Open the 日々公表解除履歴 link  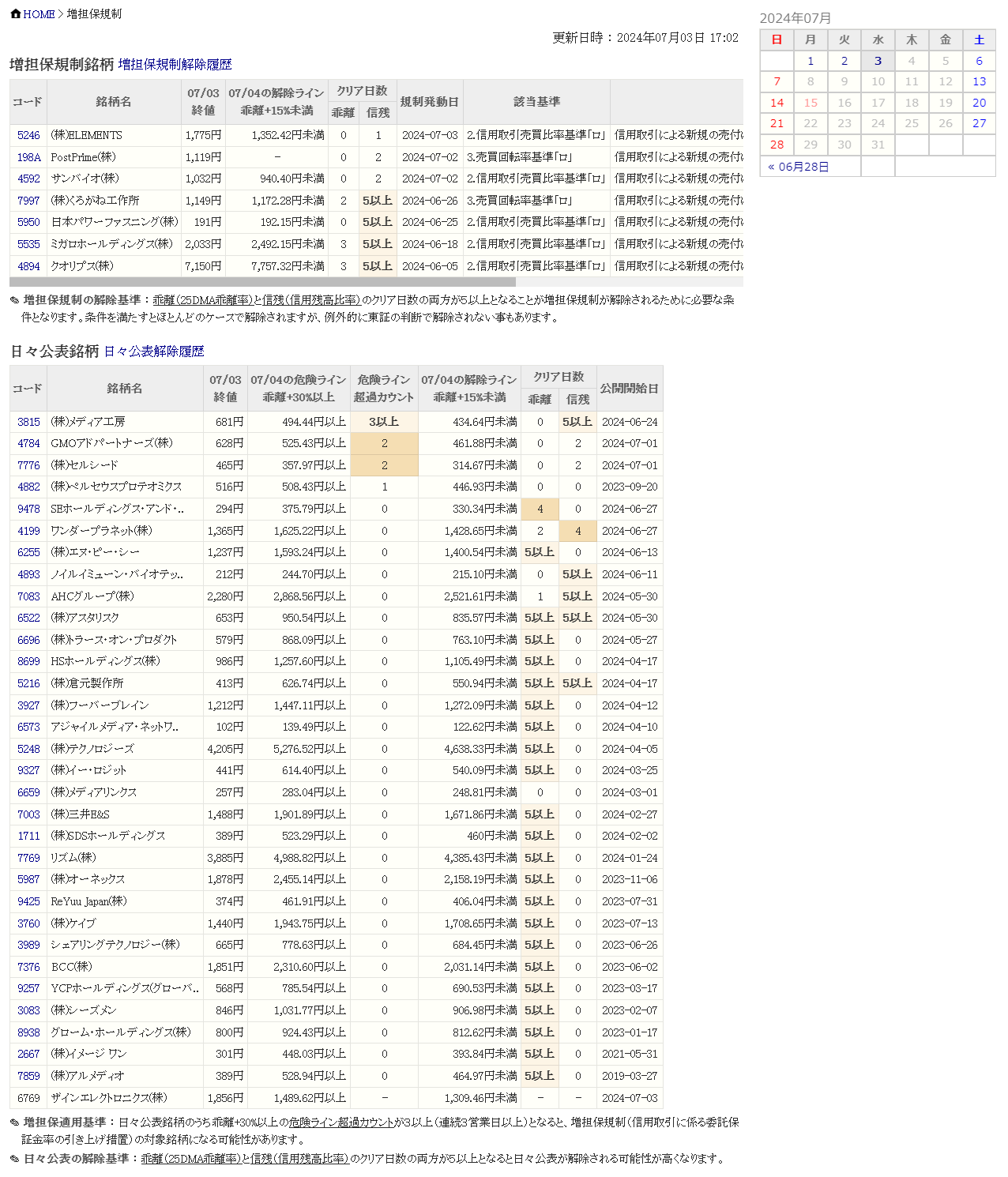[x=154, y=352]
